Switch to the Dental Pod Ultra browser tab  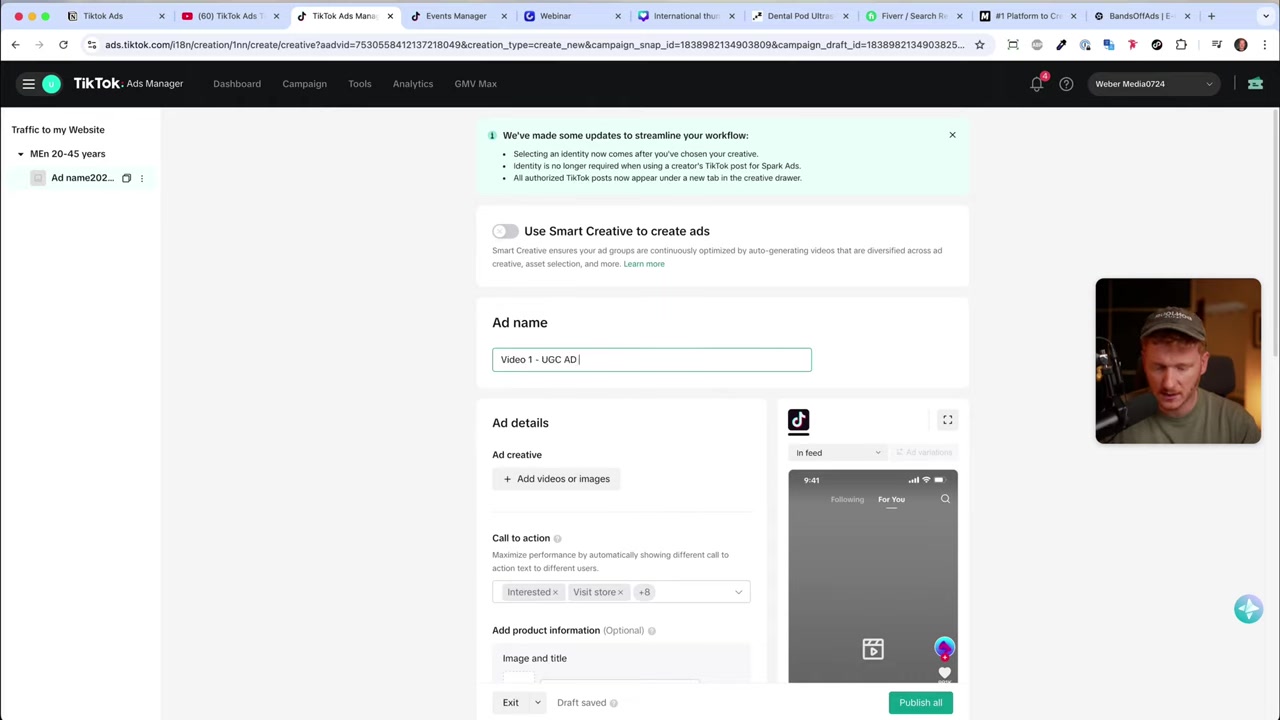(800, 16)
